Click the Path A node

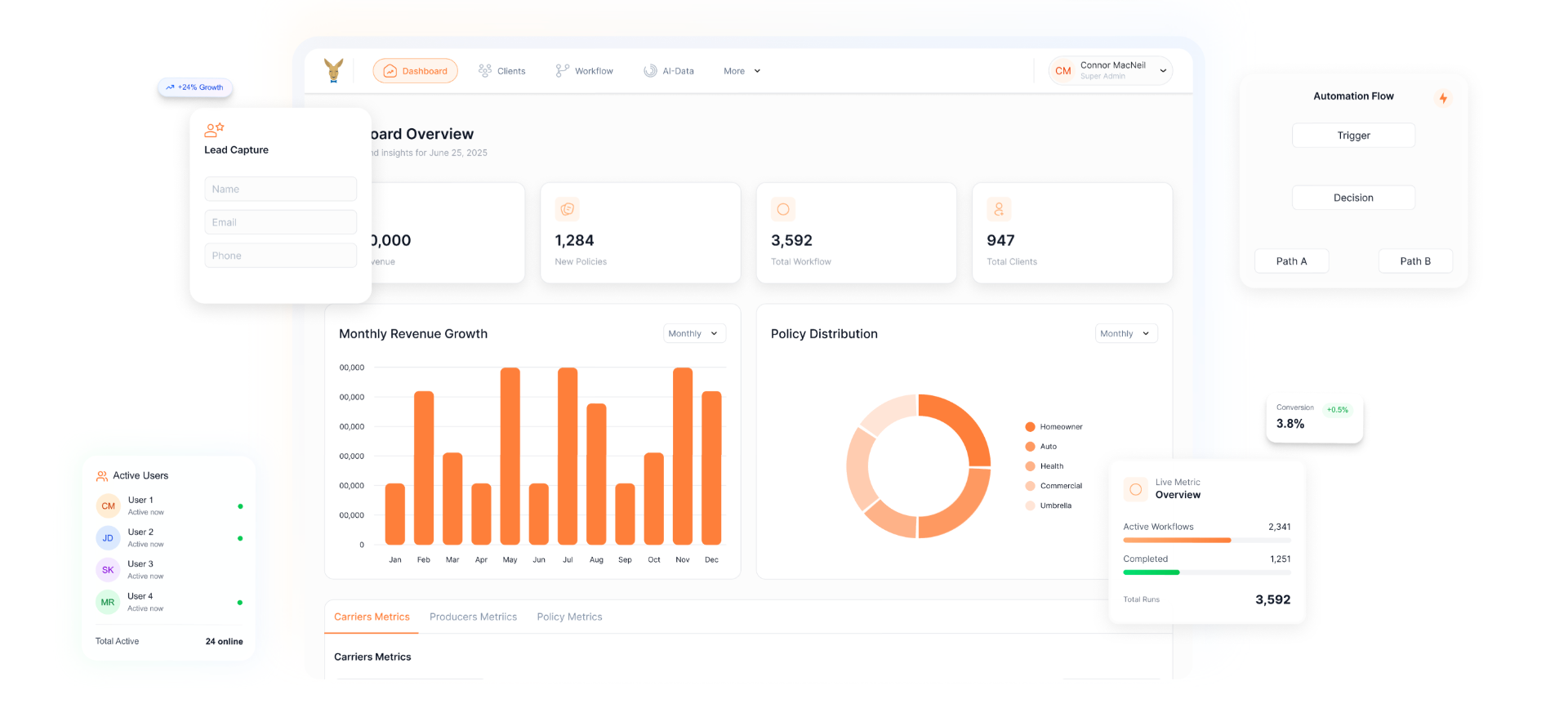tap(1292, 261)
